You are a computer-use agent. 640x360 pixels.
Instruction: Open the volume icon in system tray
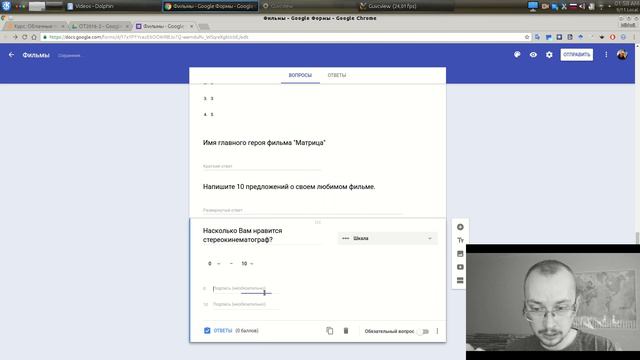click(582, 6)
